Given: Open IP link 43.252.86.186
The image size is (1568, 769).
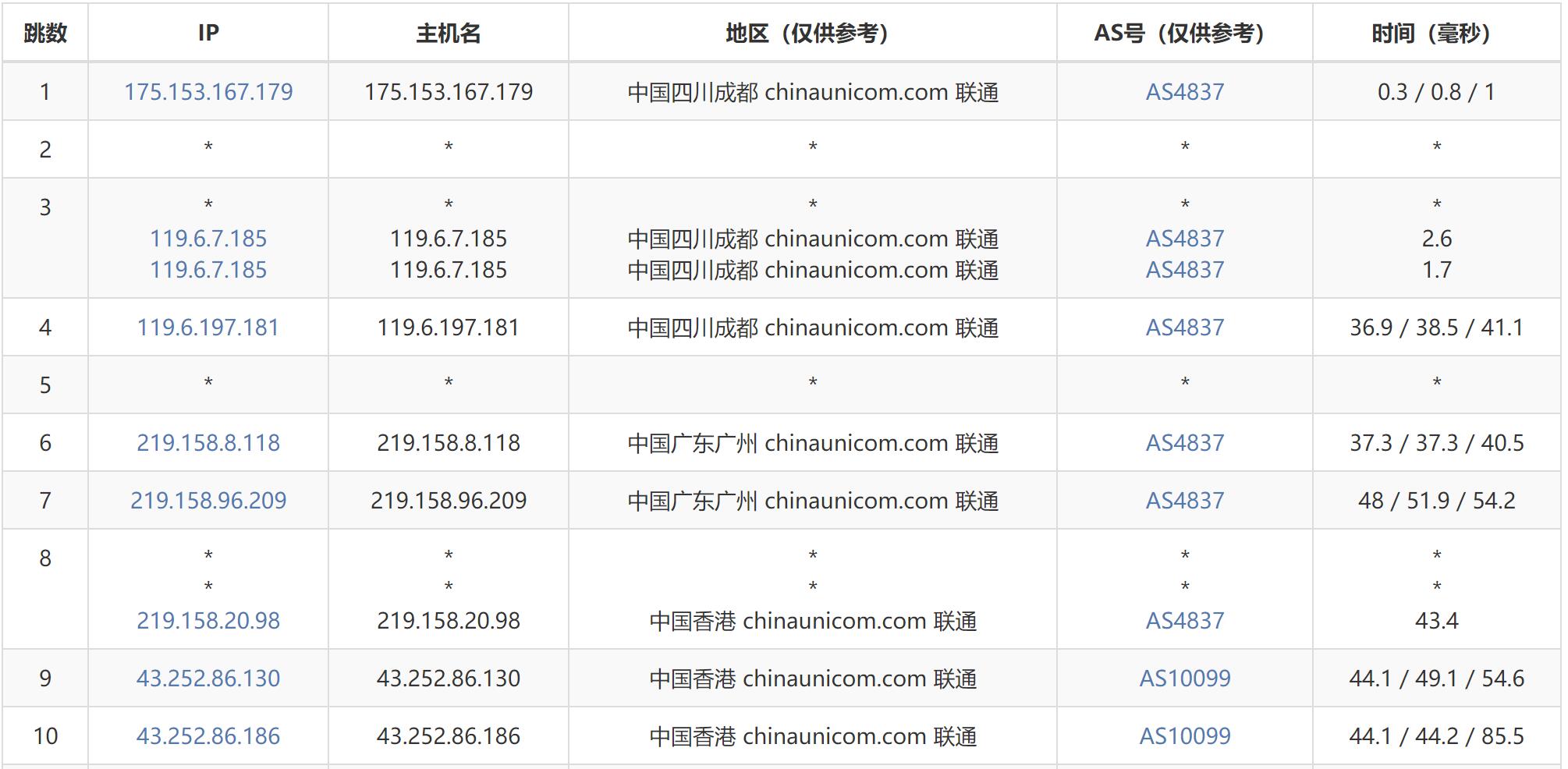Looking at the screenshot, I should click(x=208, y=736).
